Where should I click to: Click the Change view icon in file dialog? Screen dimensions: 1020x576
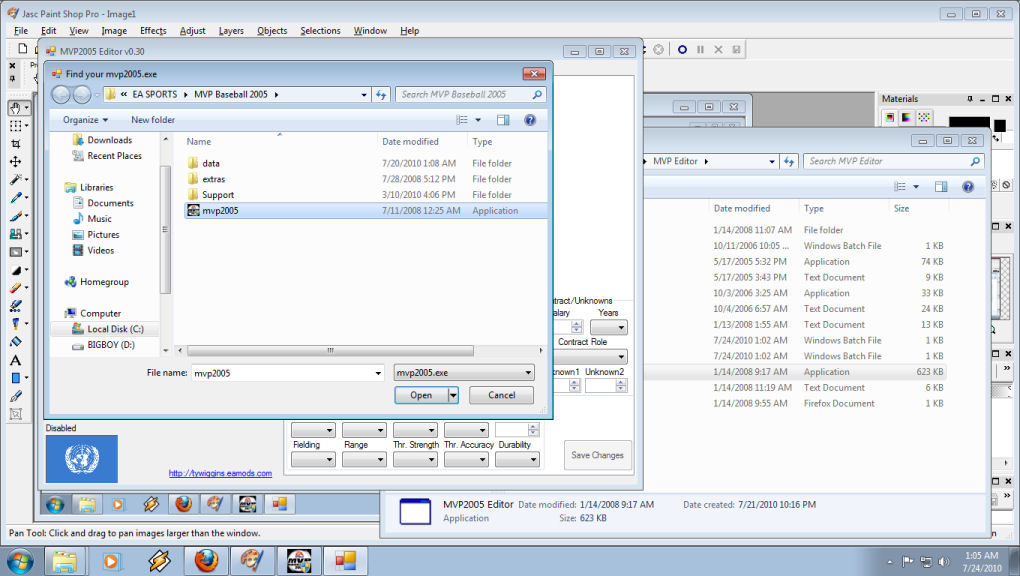pos(462,120)
